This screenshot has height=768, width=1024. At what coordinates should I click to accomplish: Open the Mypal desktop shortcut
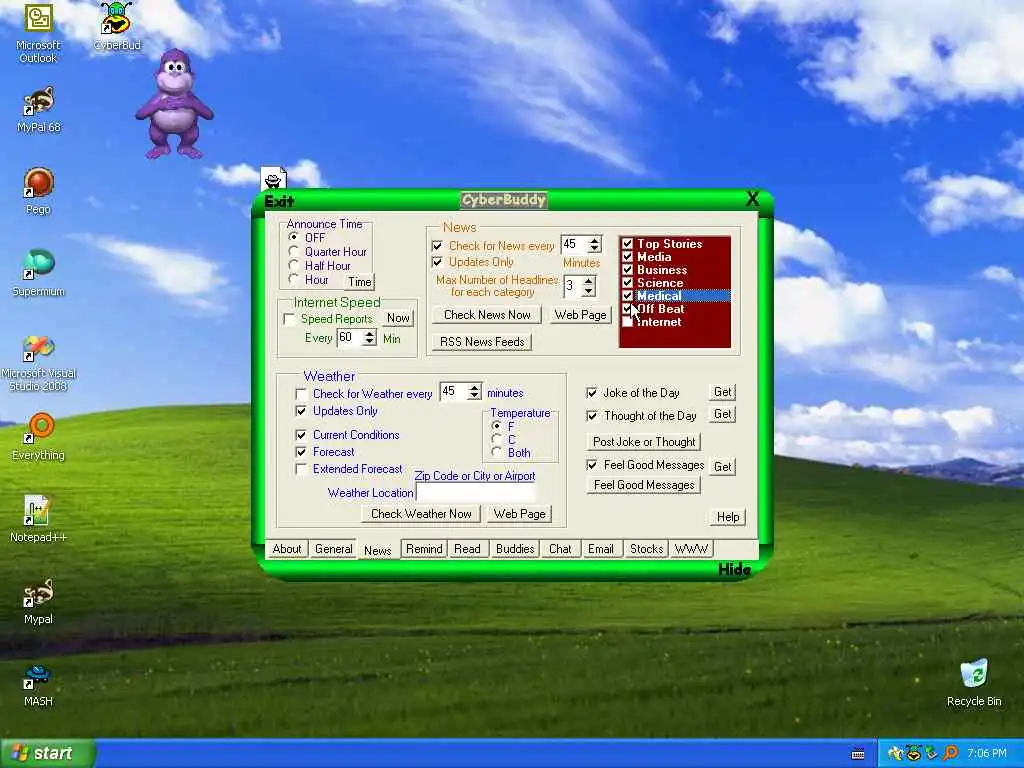point(38,601)
